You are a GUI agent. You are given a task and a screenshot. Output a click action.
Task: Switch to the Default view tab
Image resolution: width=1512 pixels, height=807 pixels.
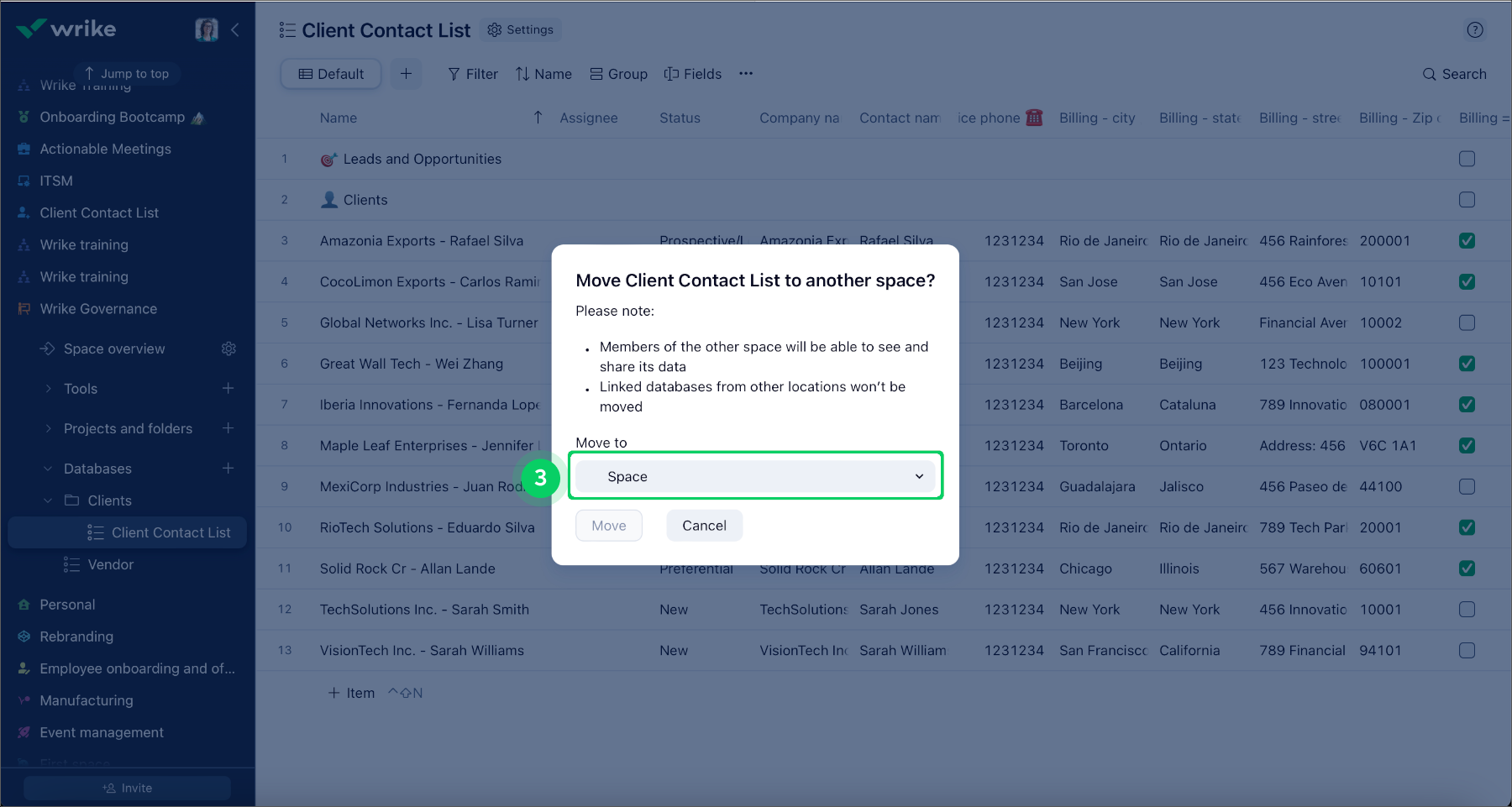coord(330,74)
